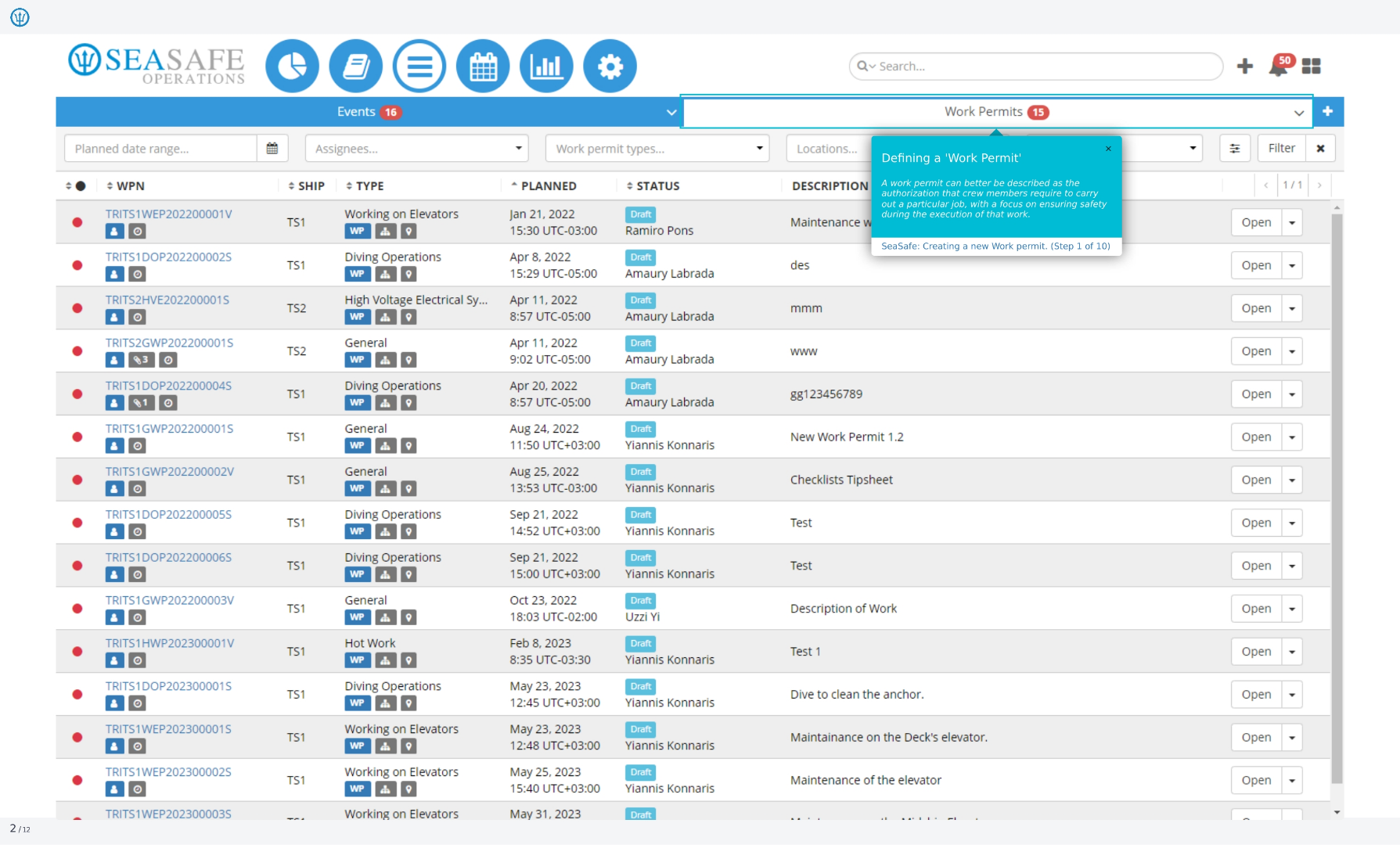This screenshot has width=1400, height=845.
Task: Open work permit TRITS1WEP202200001V link
Action: 169,214
